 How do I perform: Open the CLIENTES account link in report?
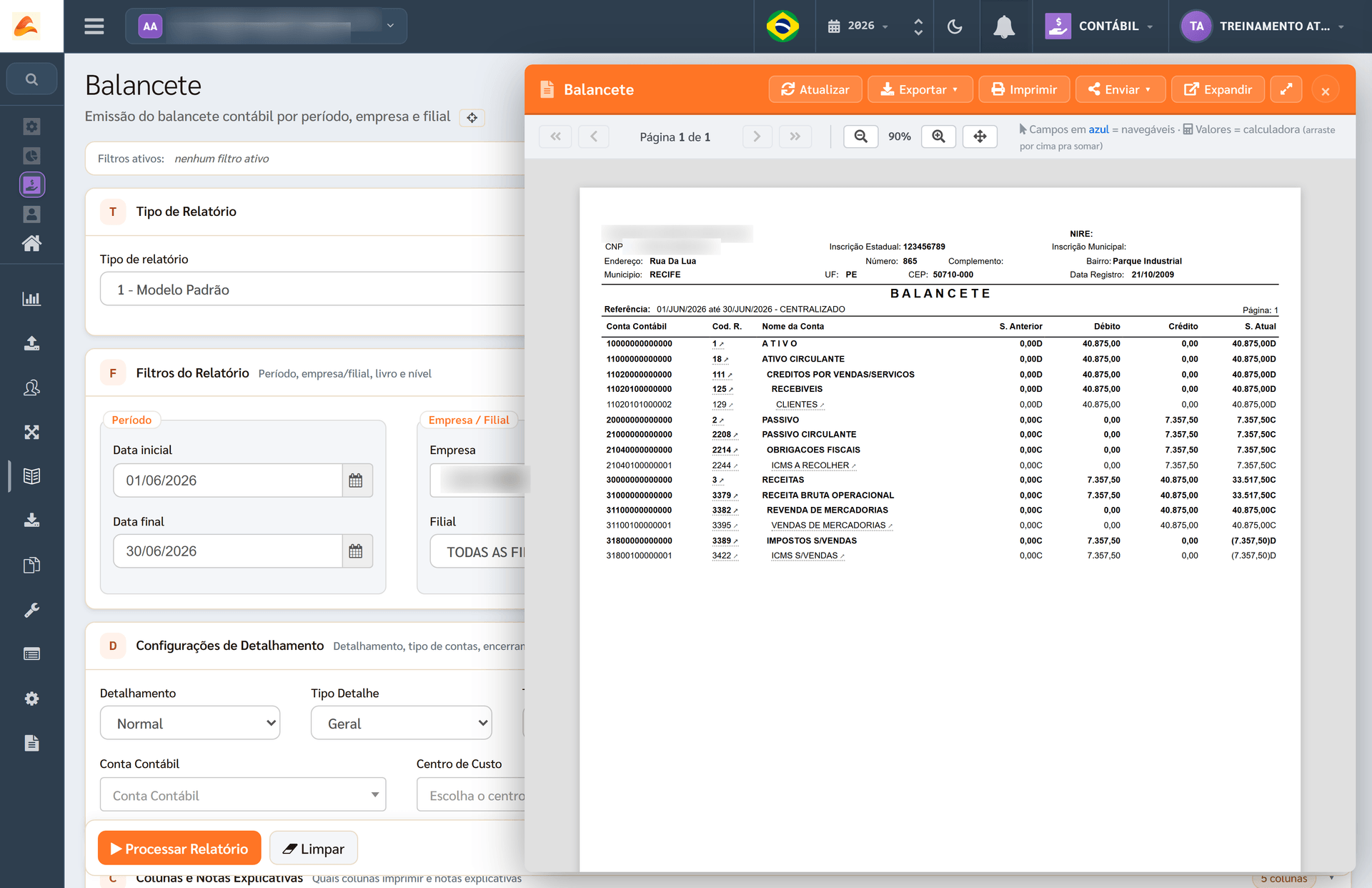800,405
